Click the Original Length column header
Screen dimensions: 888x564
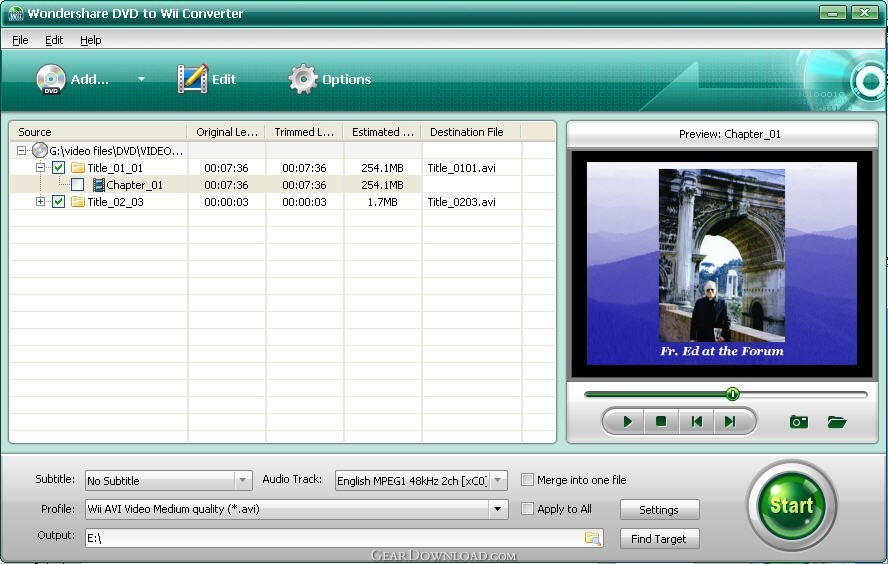227,132
